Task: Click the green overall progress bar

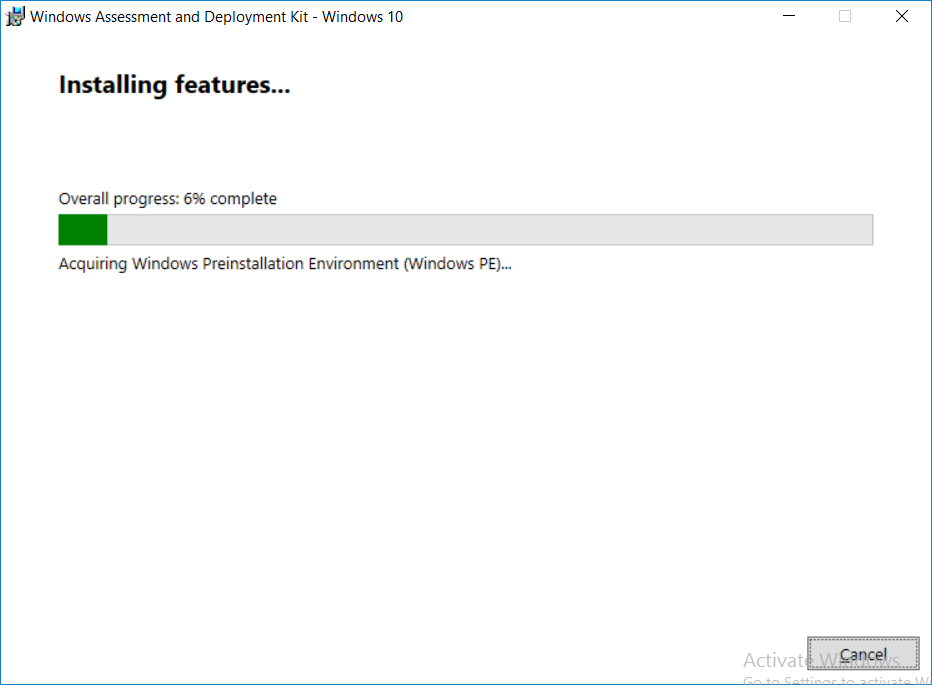Action: click(x=465, y=230)
